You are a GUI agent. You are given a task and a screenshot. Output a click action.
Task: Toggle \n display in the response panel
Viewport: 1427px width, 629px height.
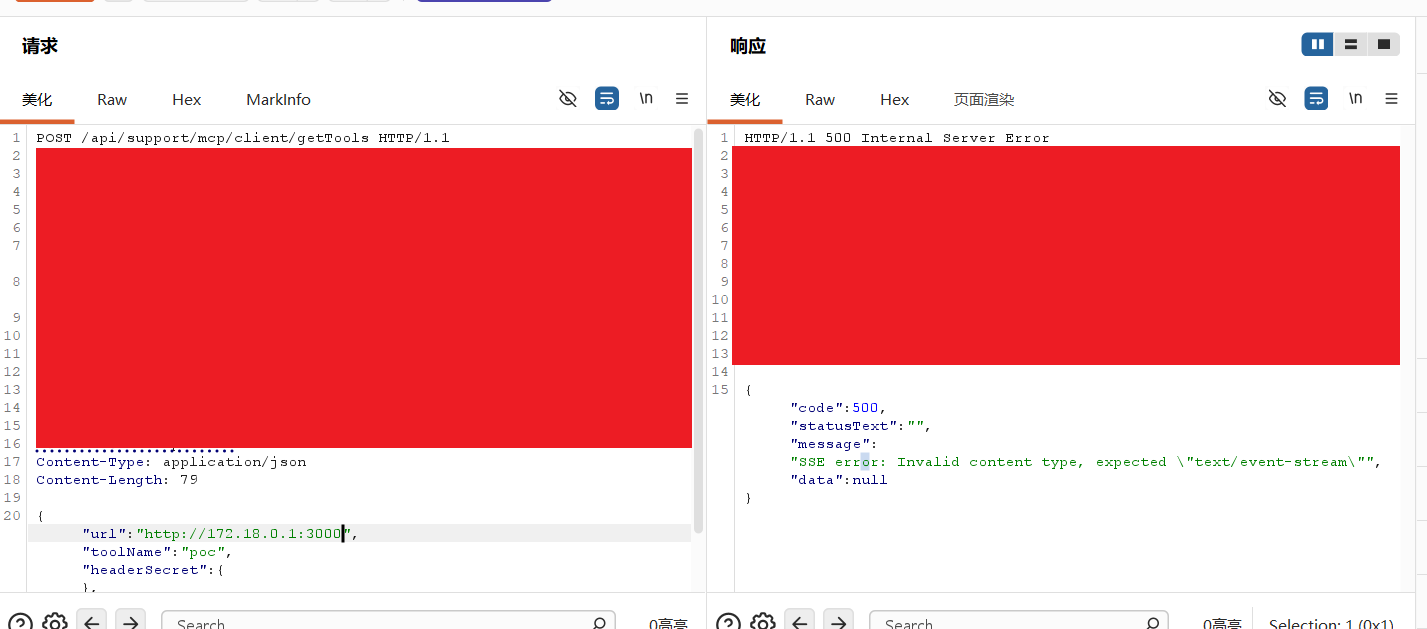(1355, 98)
